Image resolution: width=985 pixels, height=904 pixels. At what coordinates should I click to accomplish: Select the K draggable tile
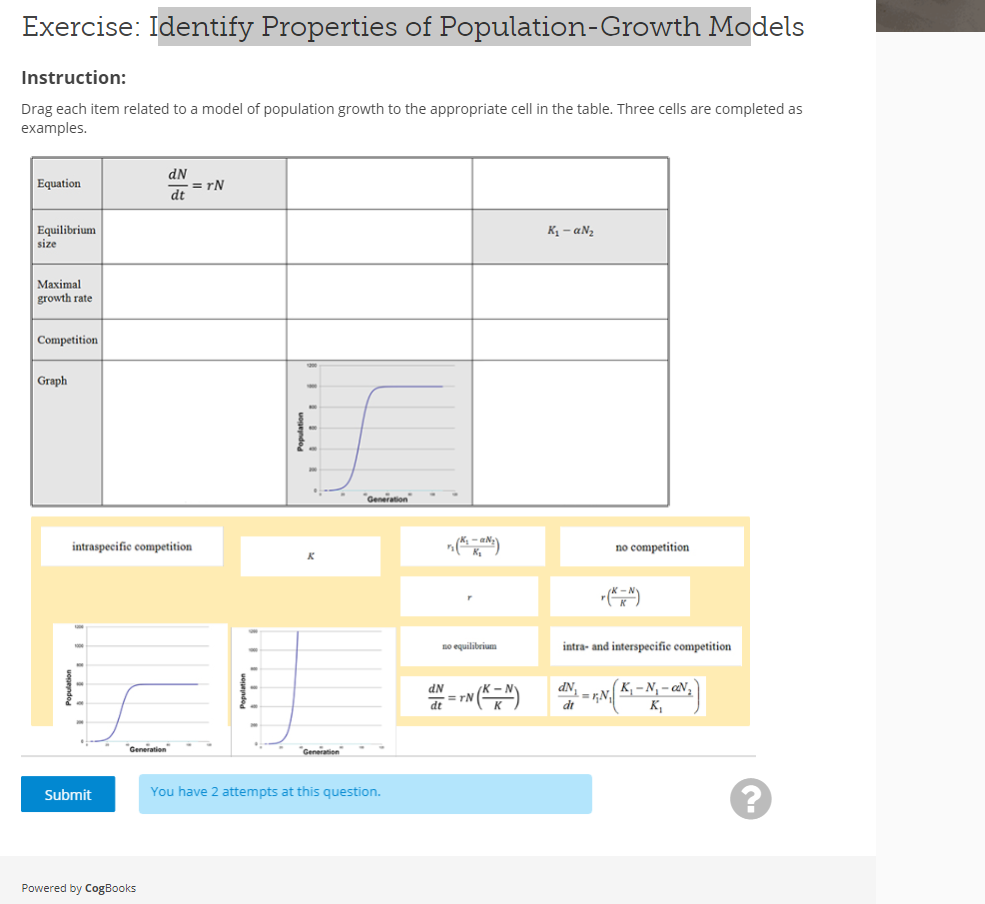(x=310, y=556)
